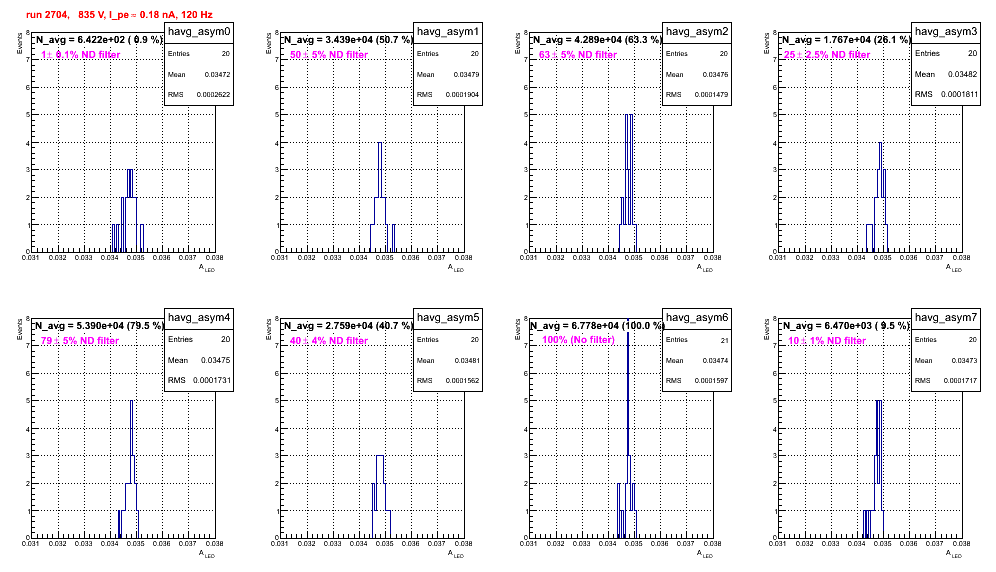Select the havg_asym5 stats box title
The image size is (996, 572).
click(x=448, y=318)
